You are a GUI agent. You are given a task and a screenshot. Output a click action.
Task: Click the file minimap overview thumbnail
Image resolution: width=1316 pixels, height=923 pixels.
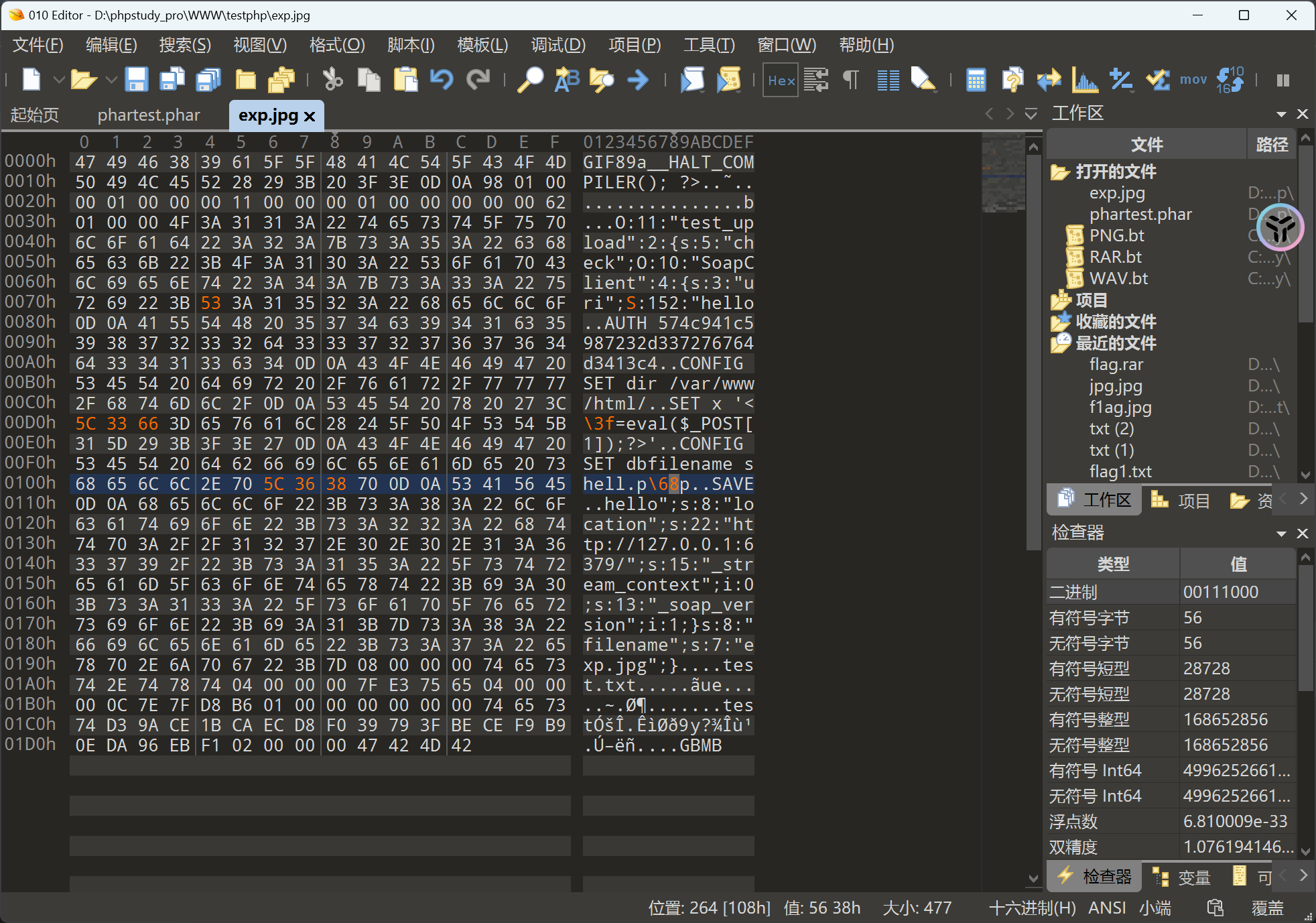click(x=1003, y=173)
